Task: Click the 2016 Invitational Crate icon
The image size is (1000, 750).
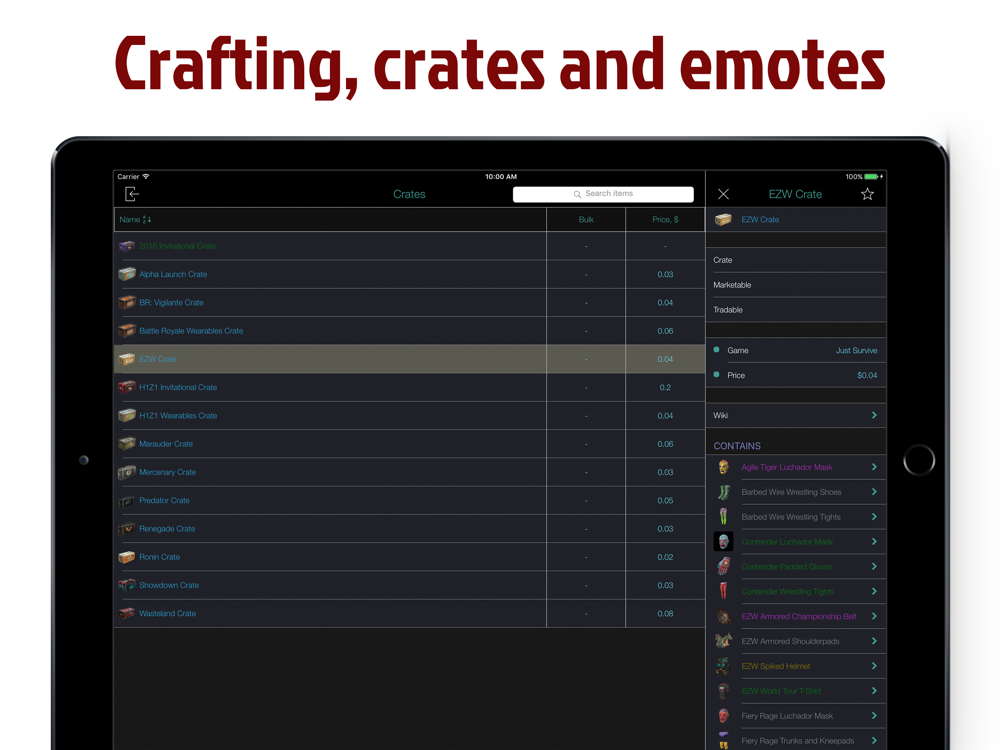Action: pyautogui.click(x=127, y=246)
